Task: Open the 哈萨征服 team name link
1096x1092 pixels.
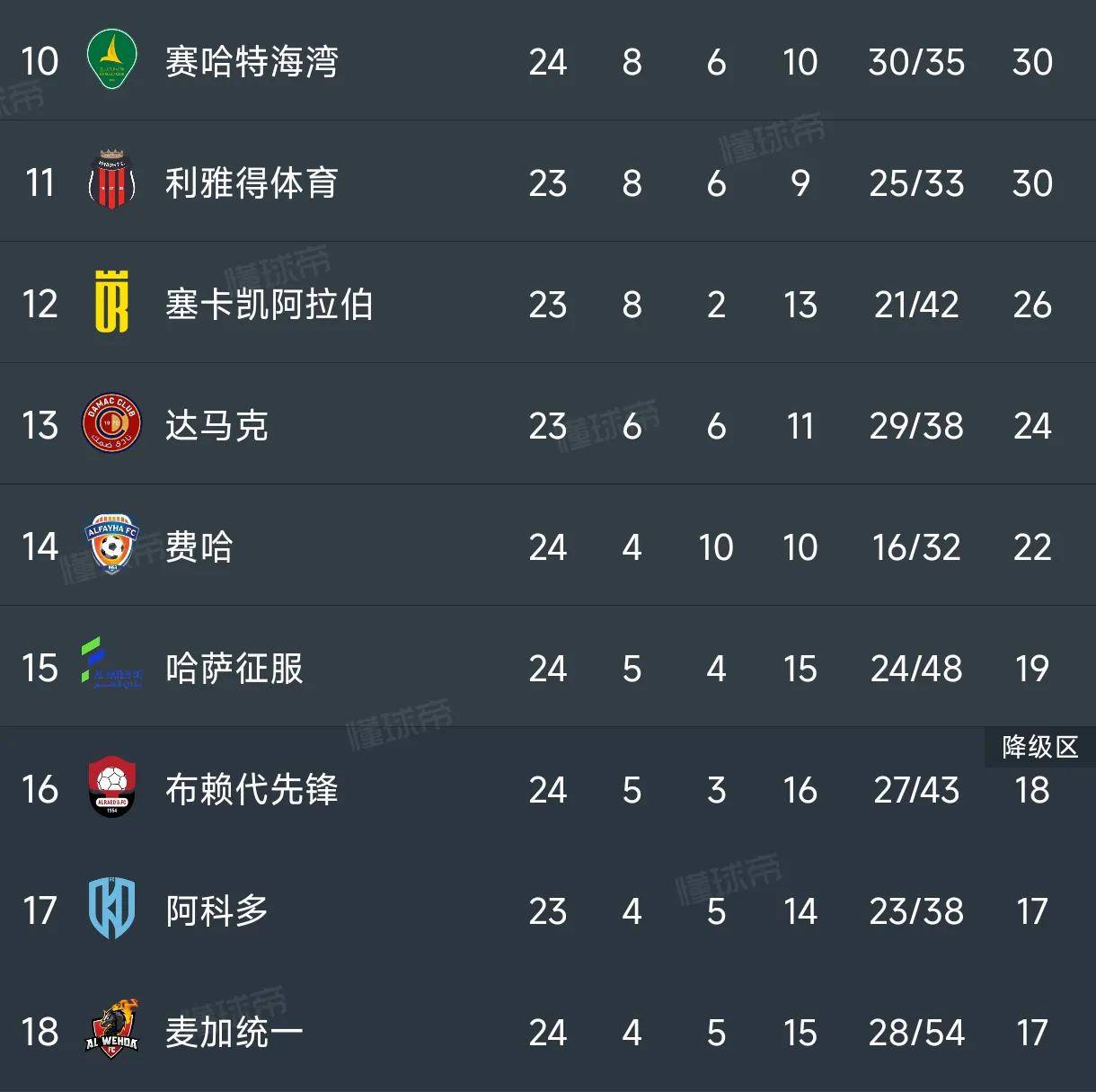Action: point(234,669)
